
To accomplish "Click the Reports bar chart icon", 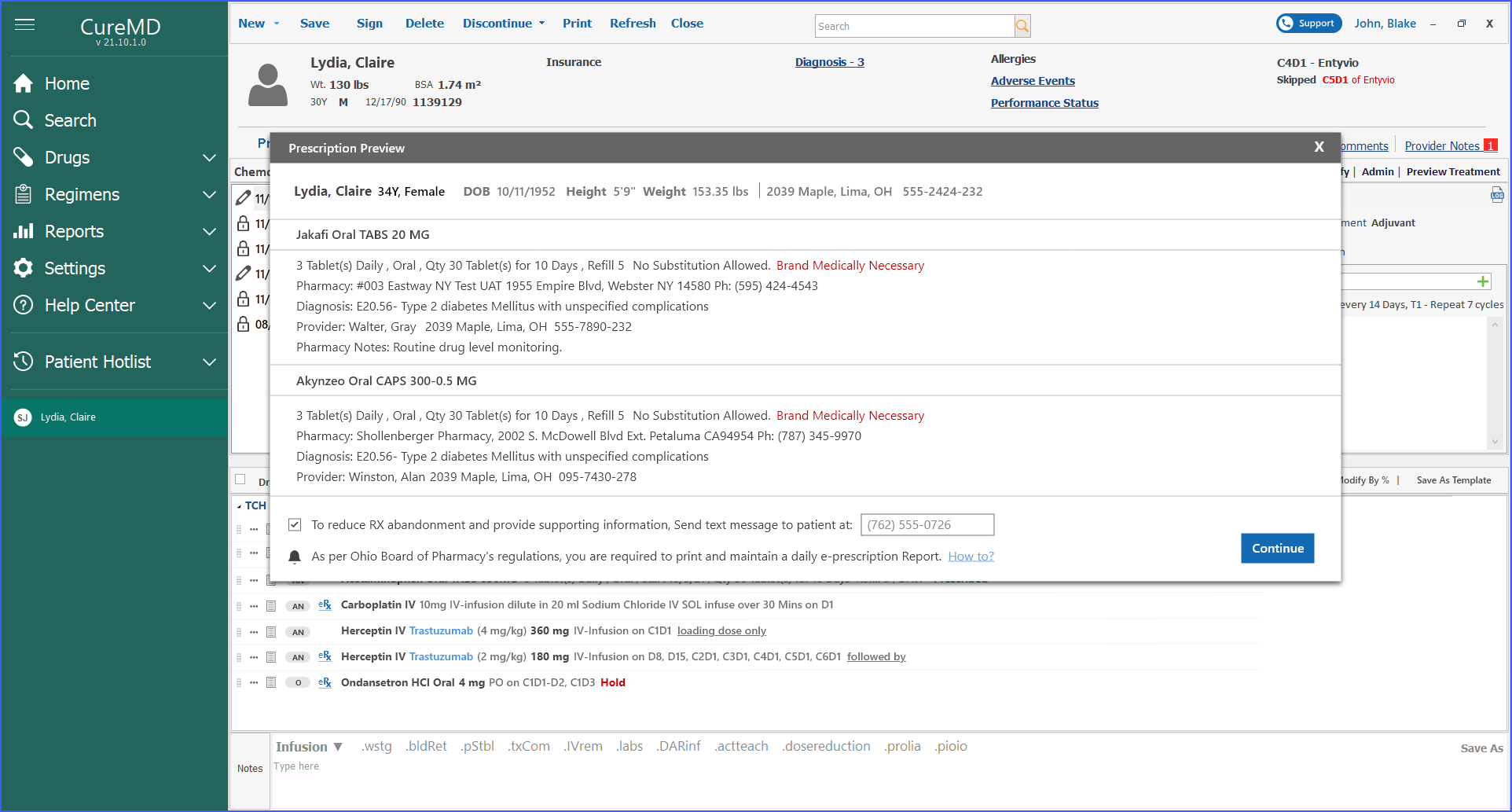I will [x=24, y=231].
